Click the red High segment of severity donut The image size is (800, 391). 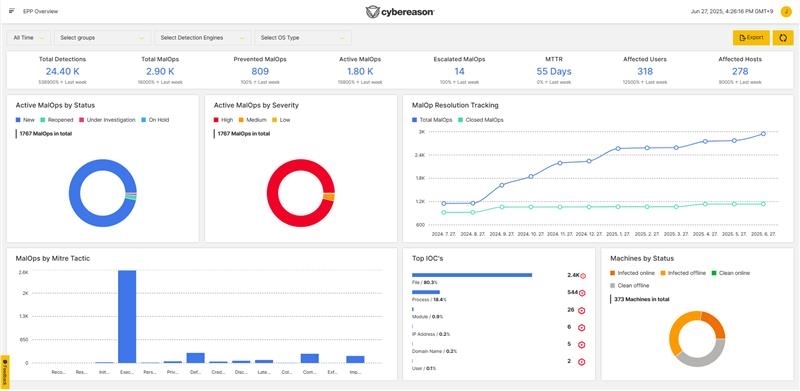pos(272,193)
